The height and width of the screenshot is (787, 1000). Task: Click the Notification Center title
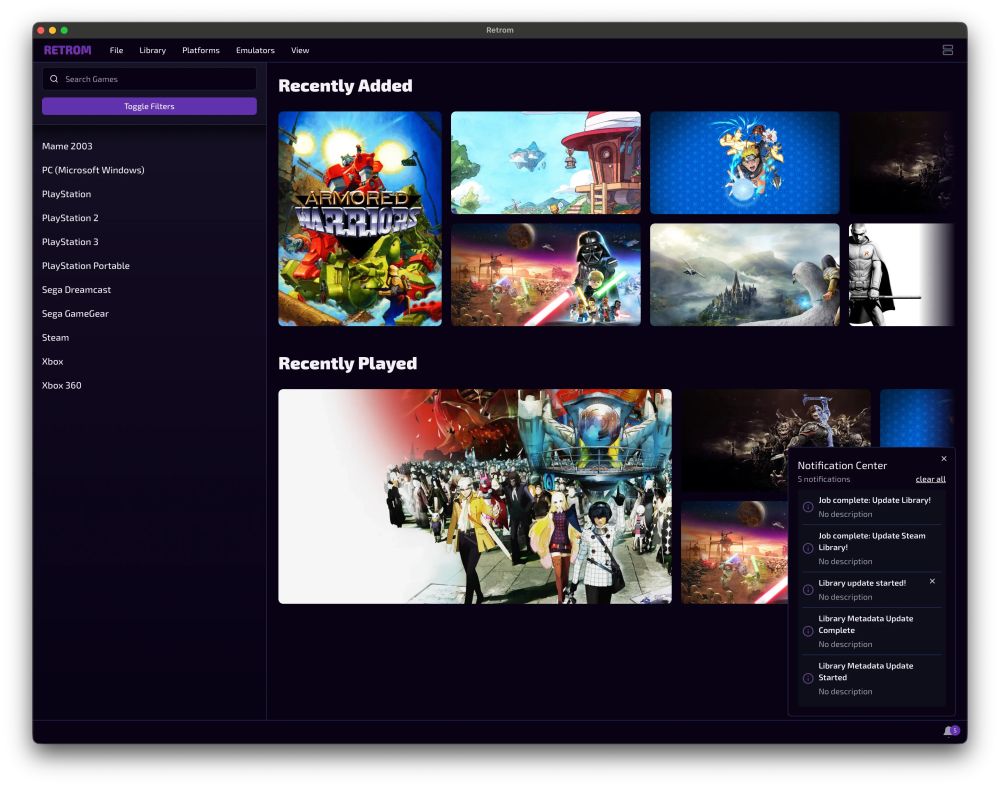[842, 466]
